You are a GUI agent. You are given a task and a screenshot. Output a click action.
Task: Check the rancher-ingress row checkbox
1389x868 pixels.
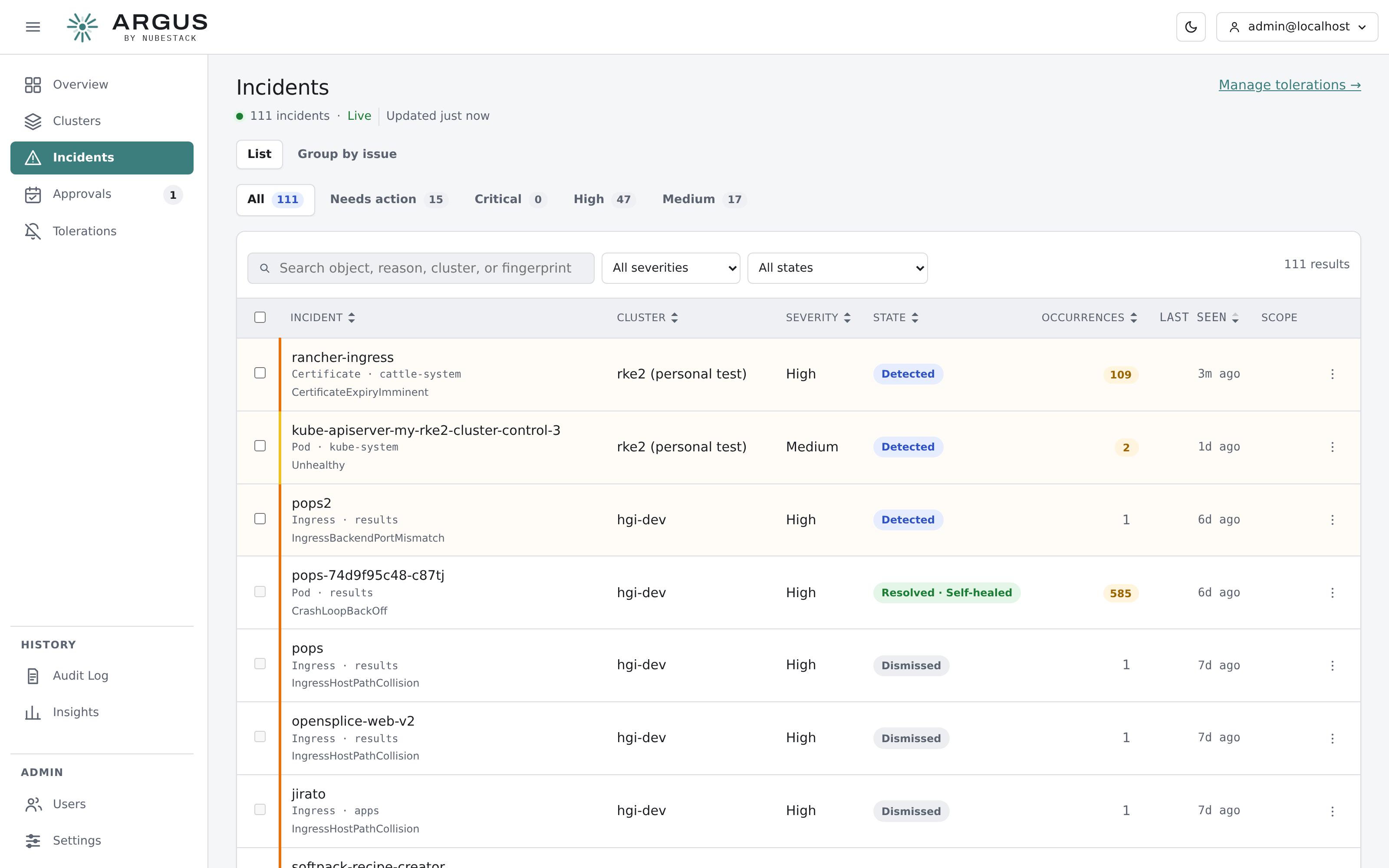[260, 373]
